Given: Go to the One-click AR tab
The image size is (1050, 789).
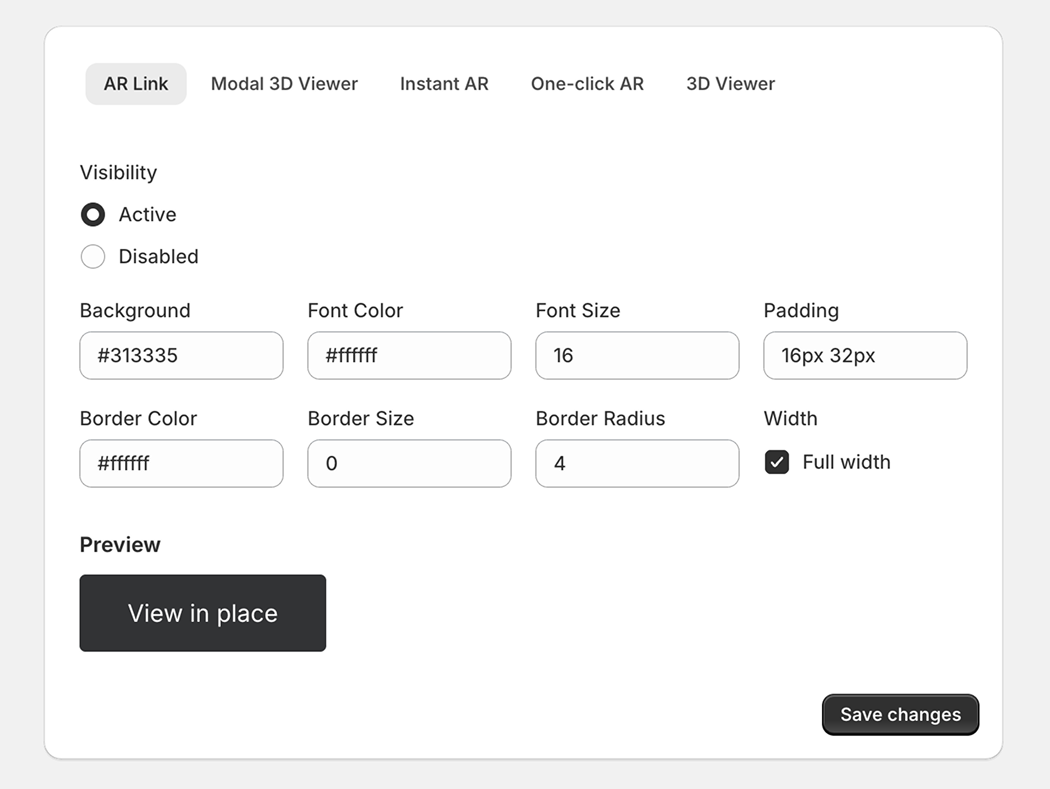Looking at the screenshot, I should [x=587, y=84].
